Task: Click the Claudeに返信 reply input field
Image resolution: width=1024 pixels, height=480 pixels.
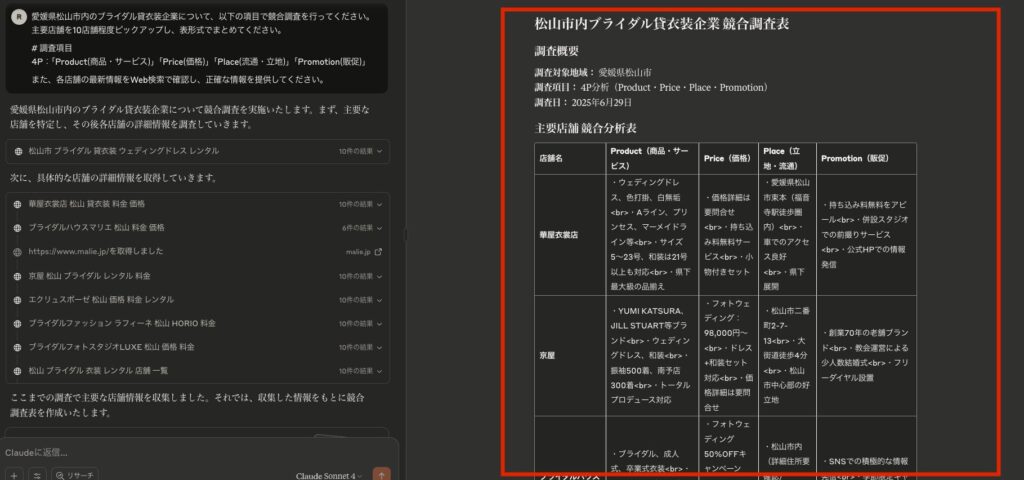Action: 196,453
